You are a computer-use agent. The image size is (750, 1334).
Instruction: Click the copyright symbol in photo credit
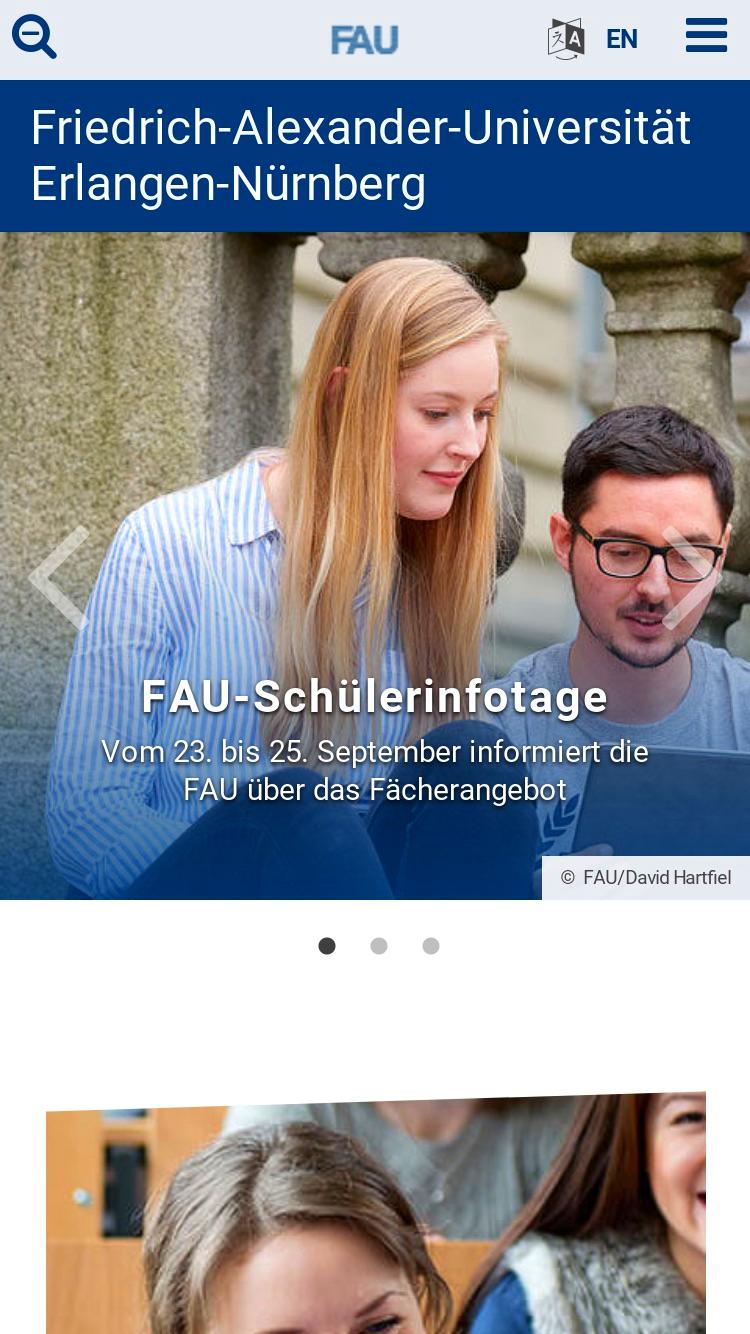click(x=567, y=878)
